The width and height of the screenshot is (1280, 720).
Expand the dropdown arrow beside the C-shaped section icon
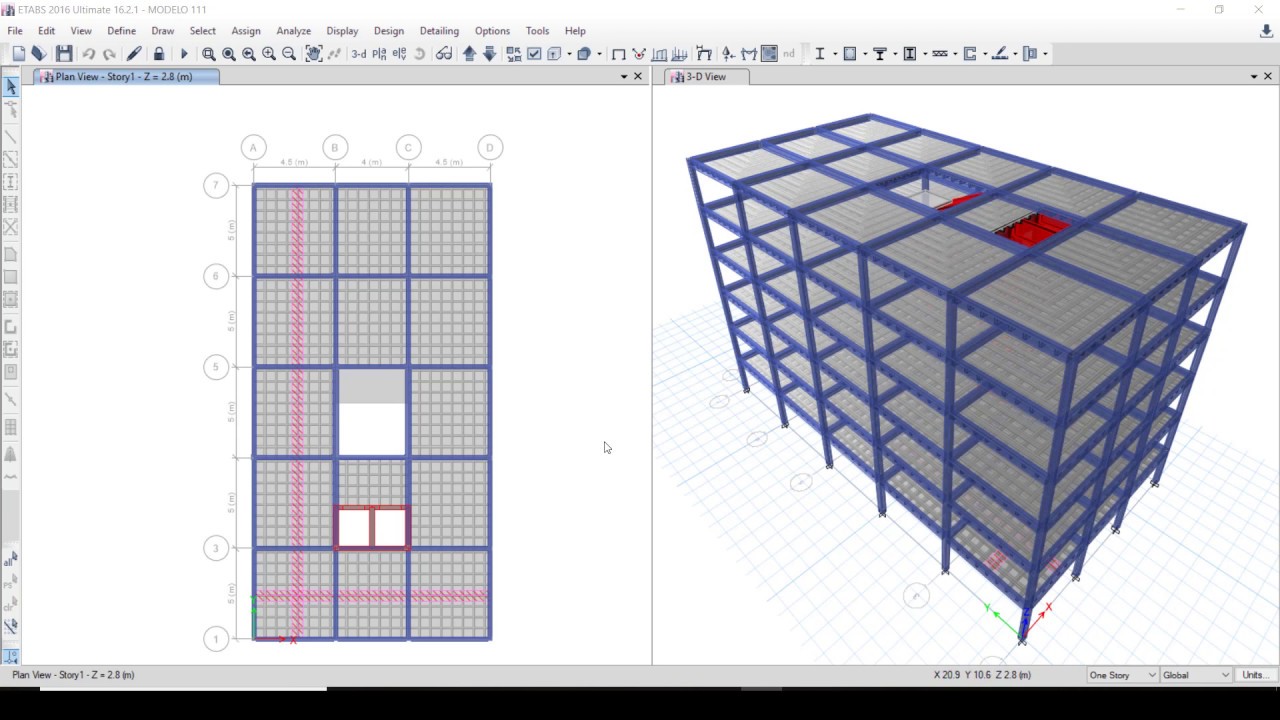[x=985, y=54]
